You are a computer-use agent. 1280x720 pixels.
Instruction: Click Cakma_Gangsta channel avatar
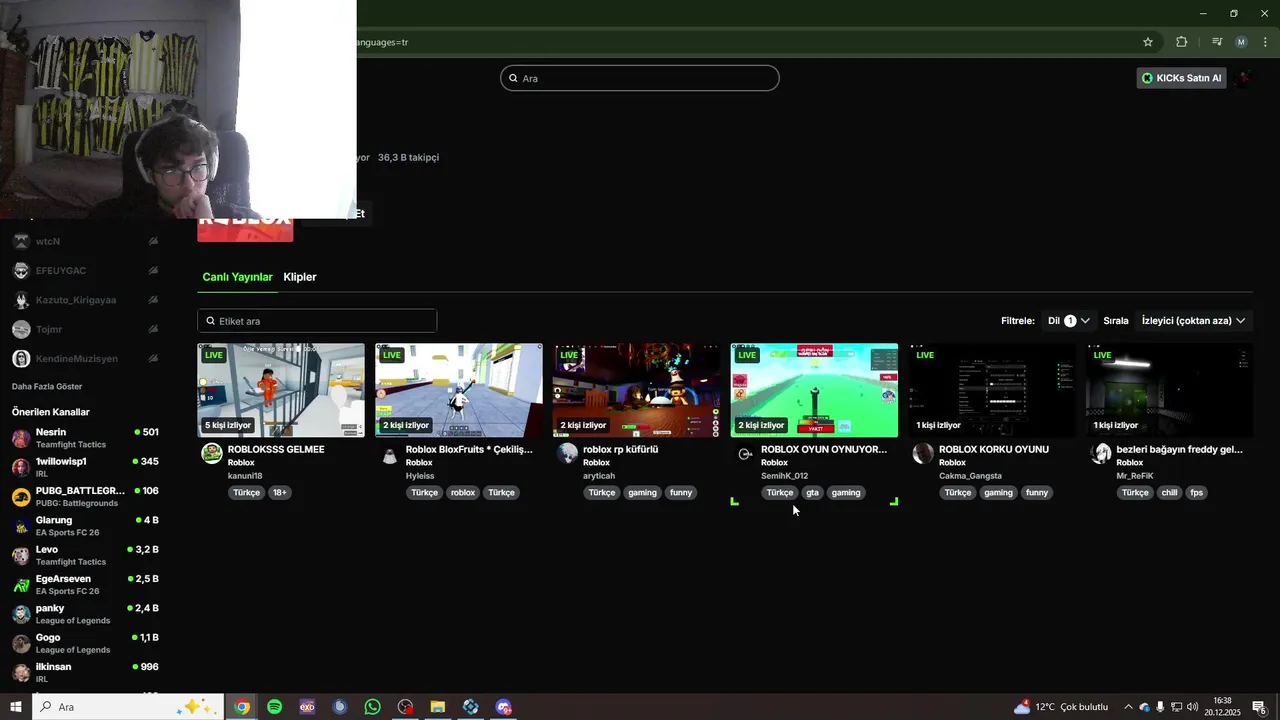tap(923, 454)
